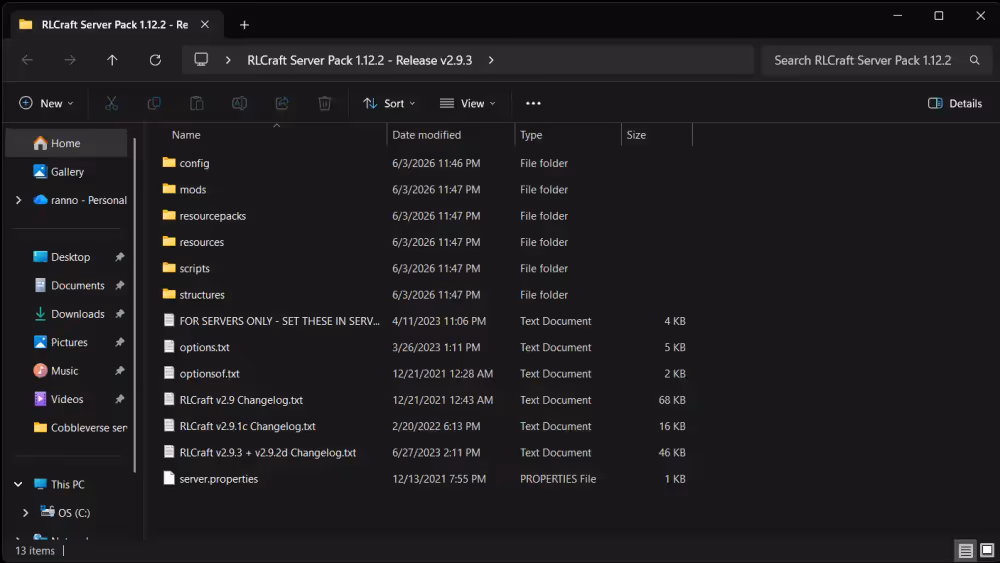The height and width of the screenshot is (563, 1000).
Task: Click the Cut scissors icon
Action: point(112,103)
